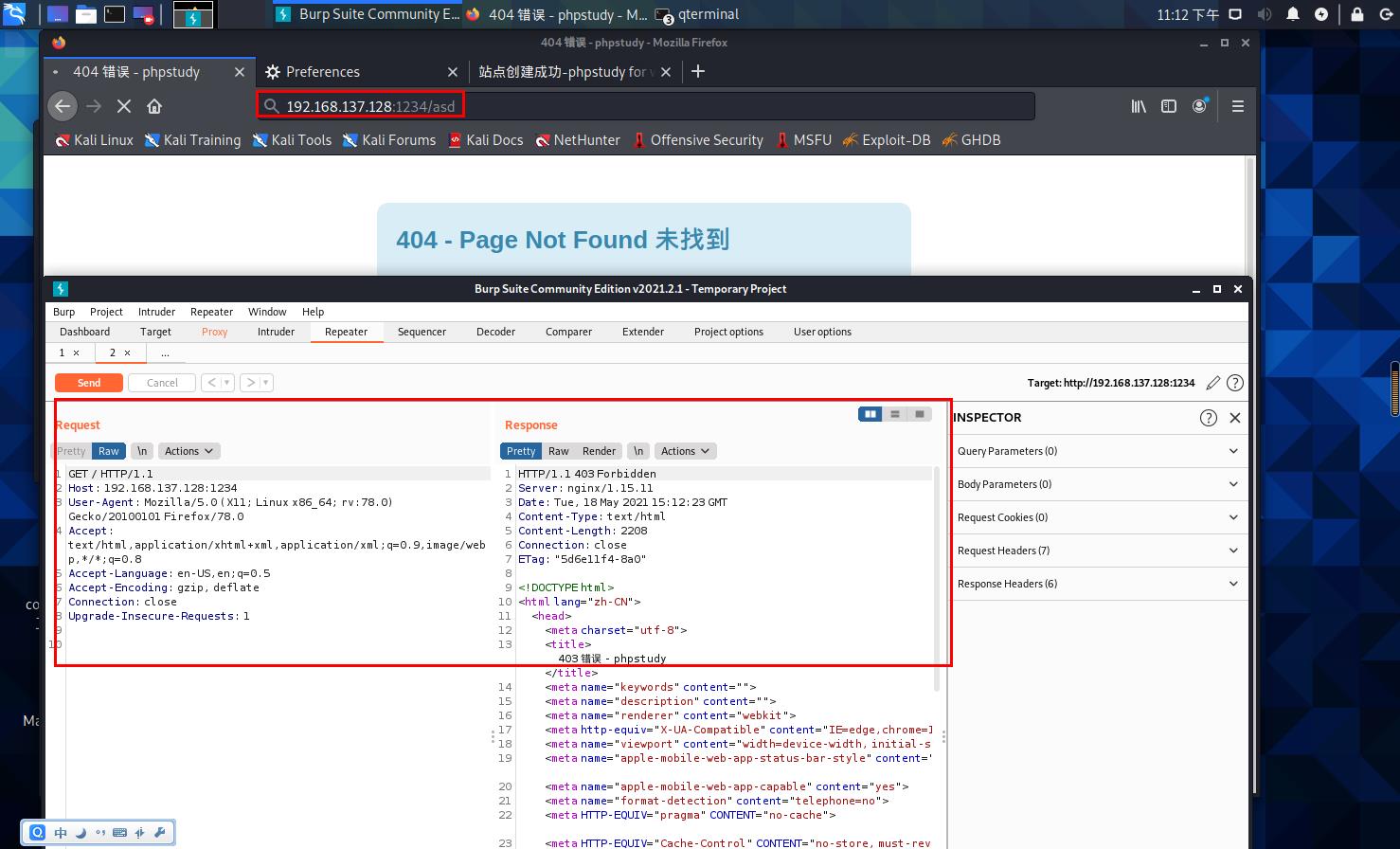This screenshot has height=849, width=1400.
Task: Open the Offensive Security bookmark
Action: 697,139
